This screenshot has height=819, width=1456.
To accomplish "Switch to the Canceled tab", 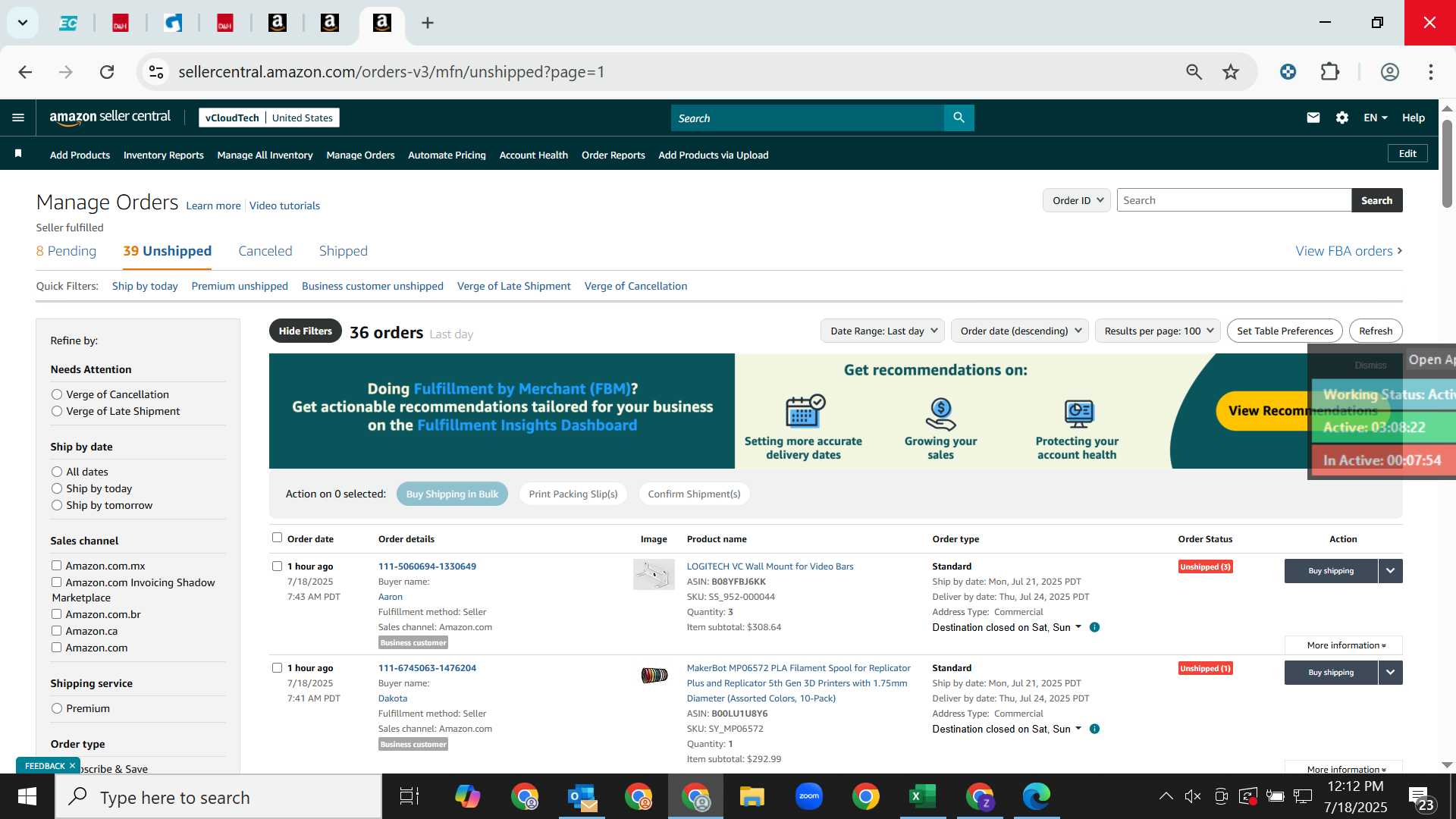I will click(x=265, y=251).
